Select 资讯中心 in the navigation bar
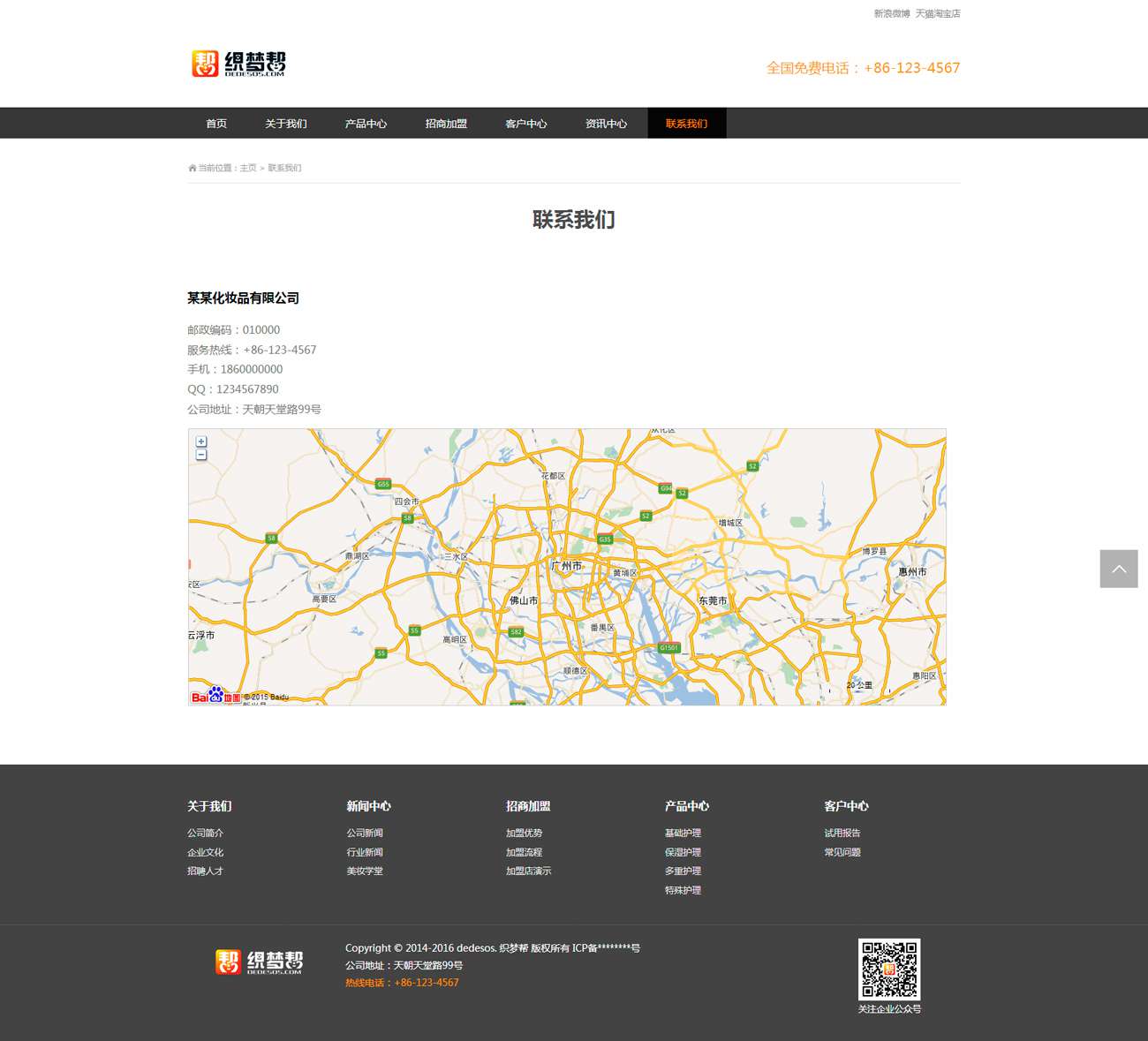The width and height of the screenshot is (1148, 1041). pyautogui.click(x=606, y=124)
